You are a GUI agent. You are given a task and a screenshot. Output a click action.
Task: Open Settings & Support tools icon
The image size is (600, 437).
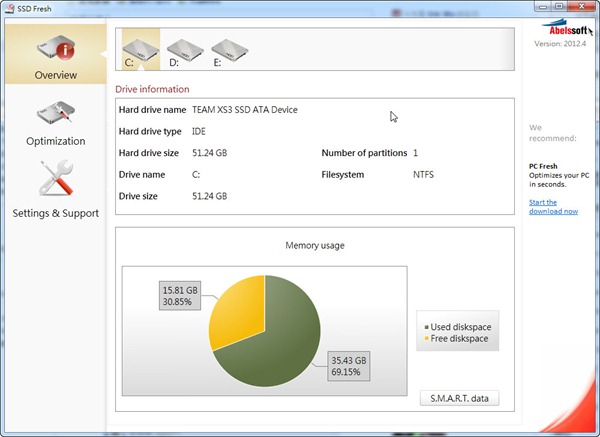click(55, 180)
